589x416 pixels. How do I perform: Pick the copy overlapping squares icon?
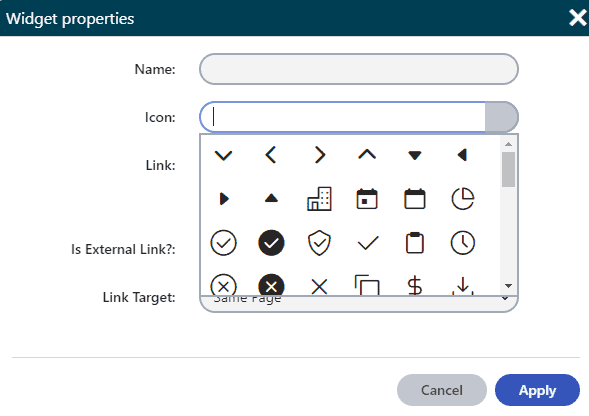(x=367, y=285)
